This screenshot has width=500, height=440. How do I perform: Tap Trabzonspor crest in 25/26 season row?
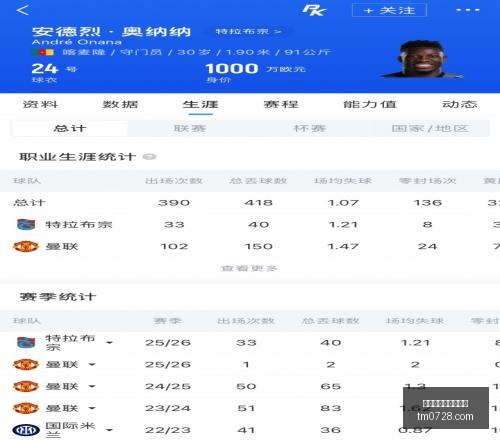[26, 342]
